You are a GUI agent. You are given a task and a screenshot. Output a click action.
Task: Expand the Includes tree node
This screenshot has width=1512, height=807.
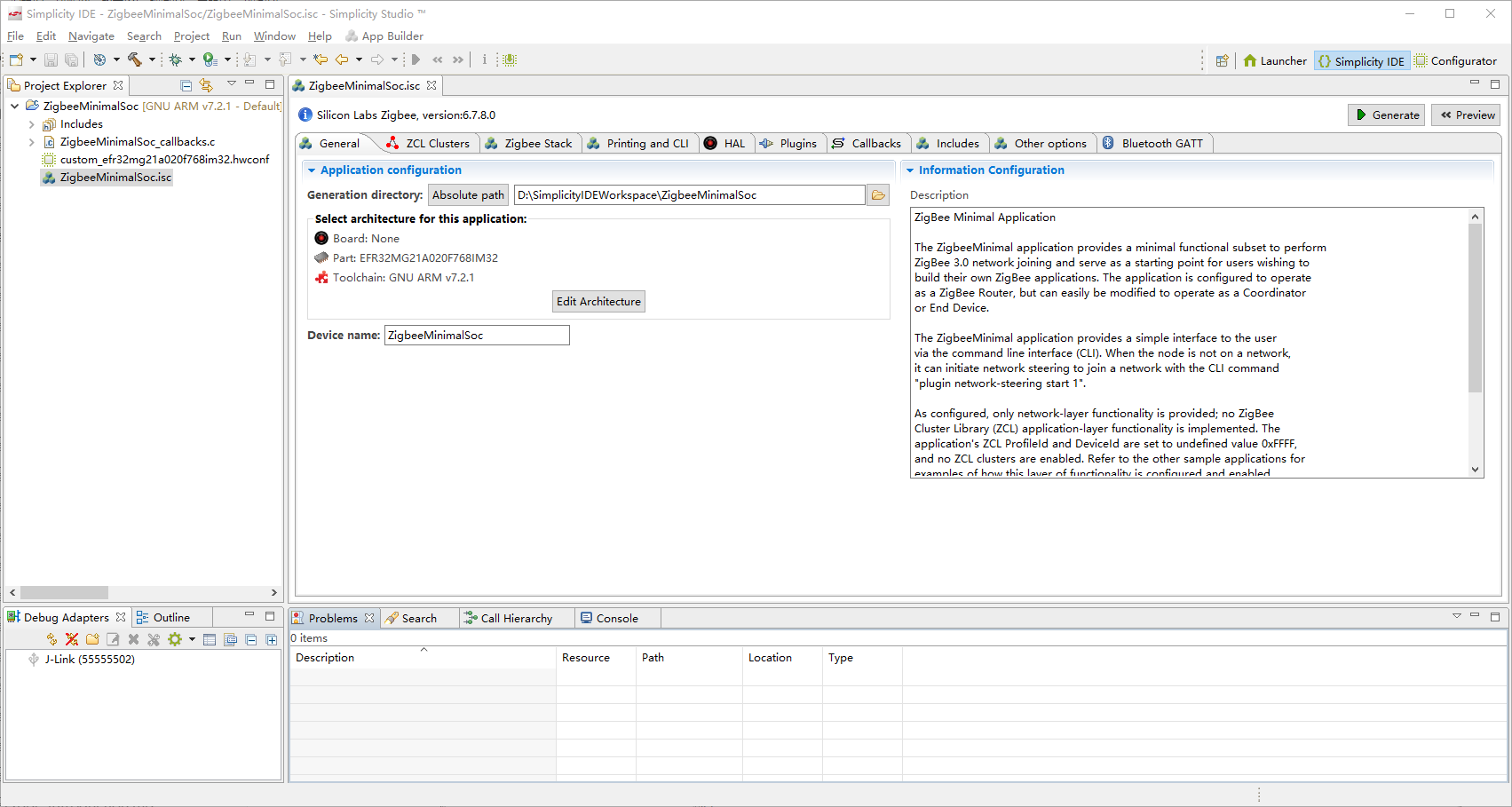point(32,124)
